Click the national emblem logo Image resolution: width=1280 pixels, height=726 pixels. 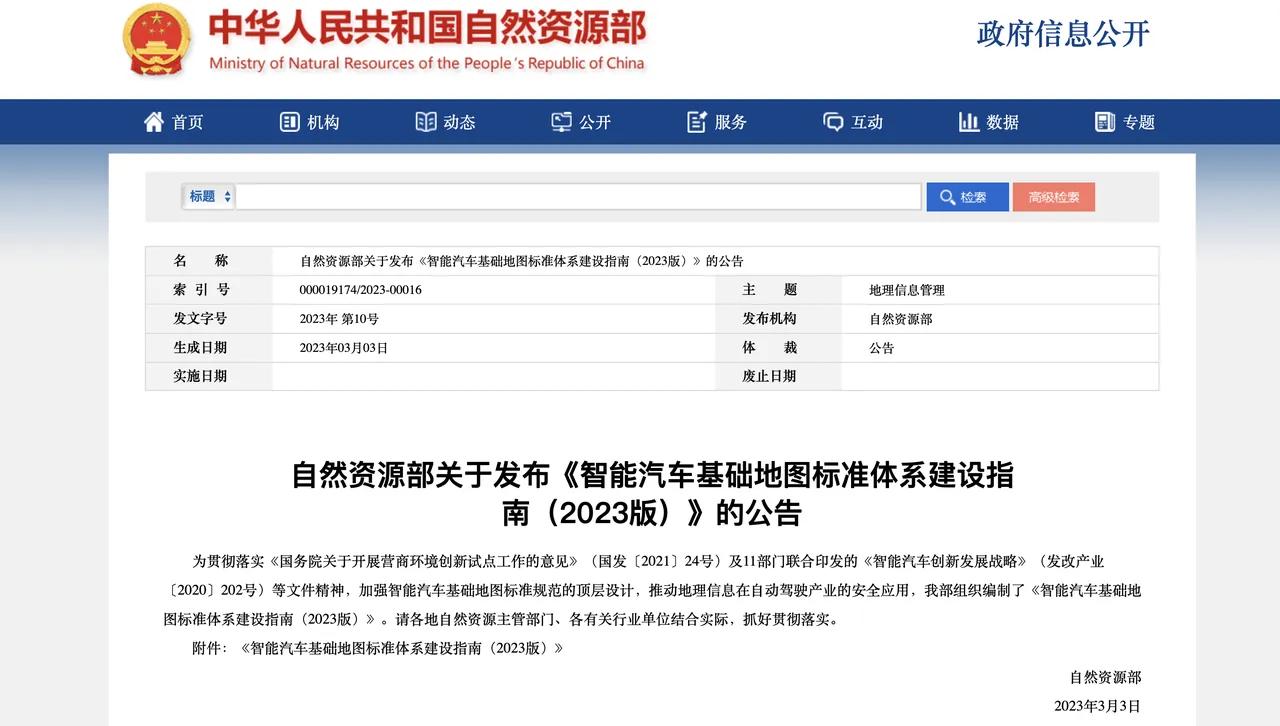[x=156, y=41]
